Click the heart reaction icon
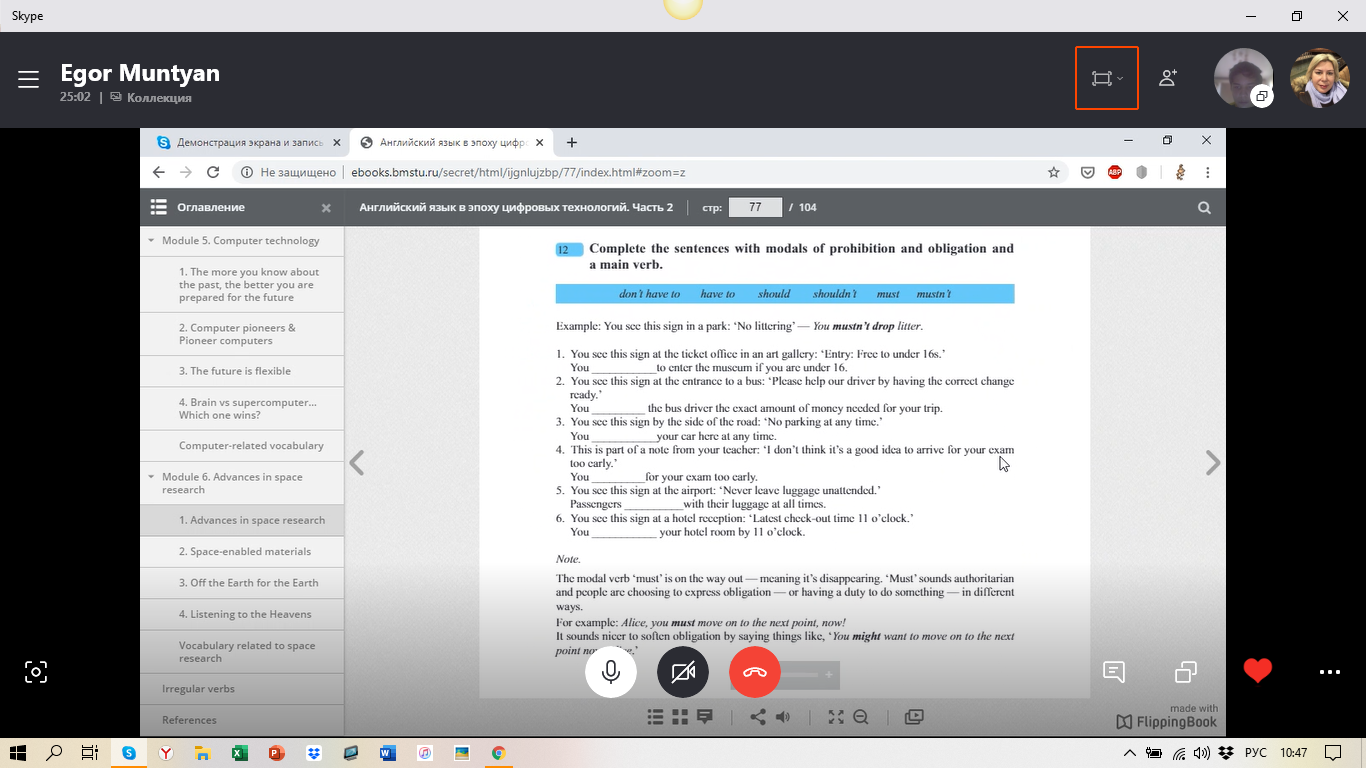 pos(1257,671)
